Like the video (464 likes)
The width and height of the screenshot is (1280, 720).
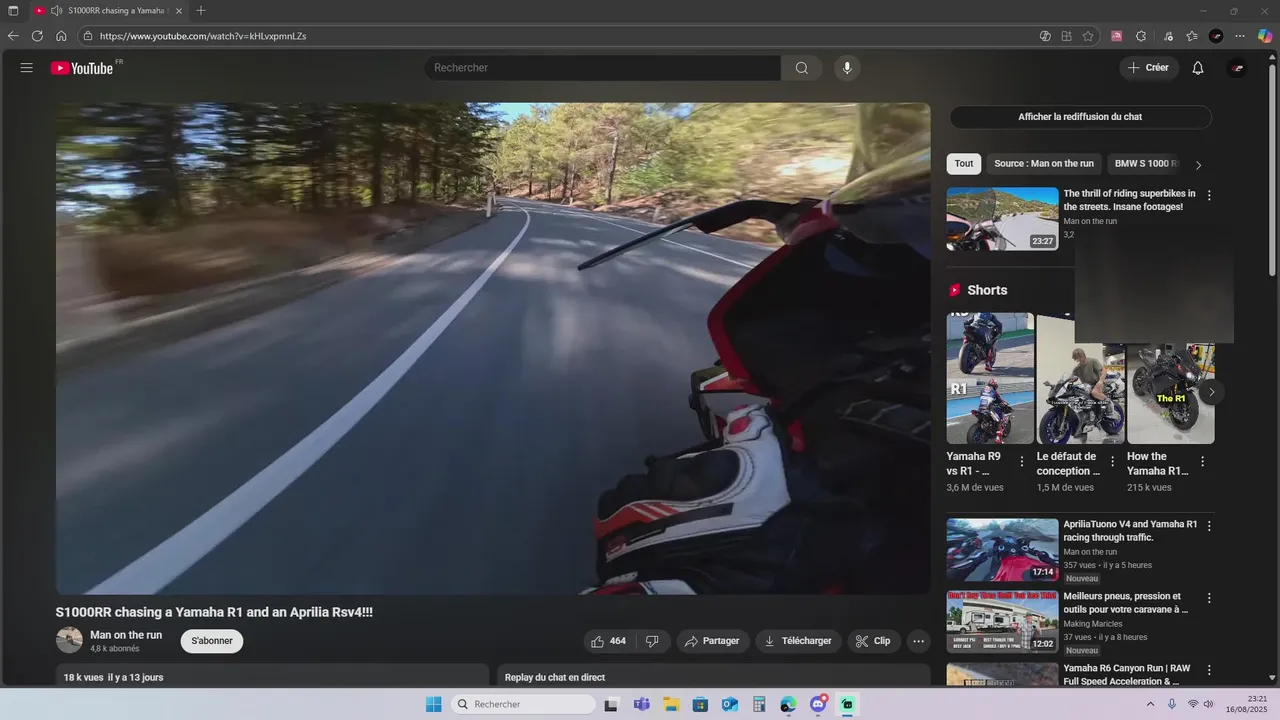[608, 641]
